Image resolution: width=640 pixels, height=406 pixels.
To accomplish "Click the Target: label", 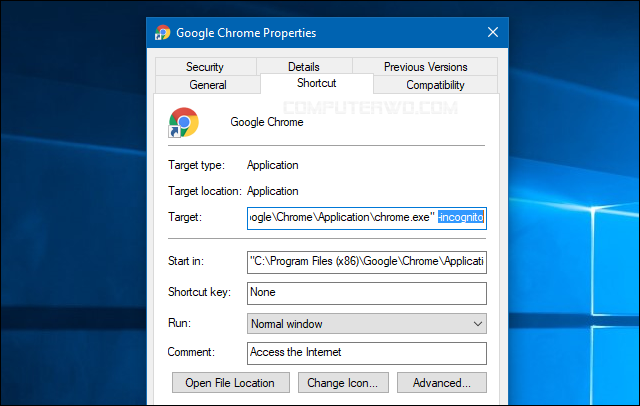I will [185, 217].
